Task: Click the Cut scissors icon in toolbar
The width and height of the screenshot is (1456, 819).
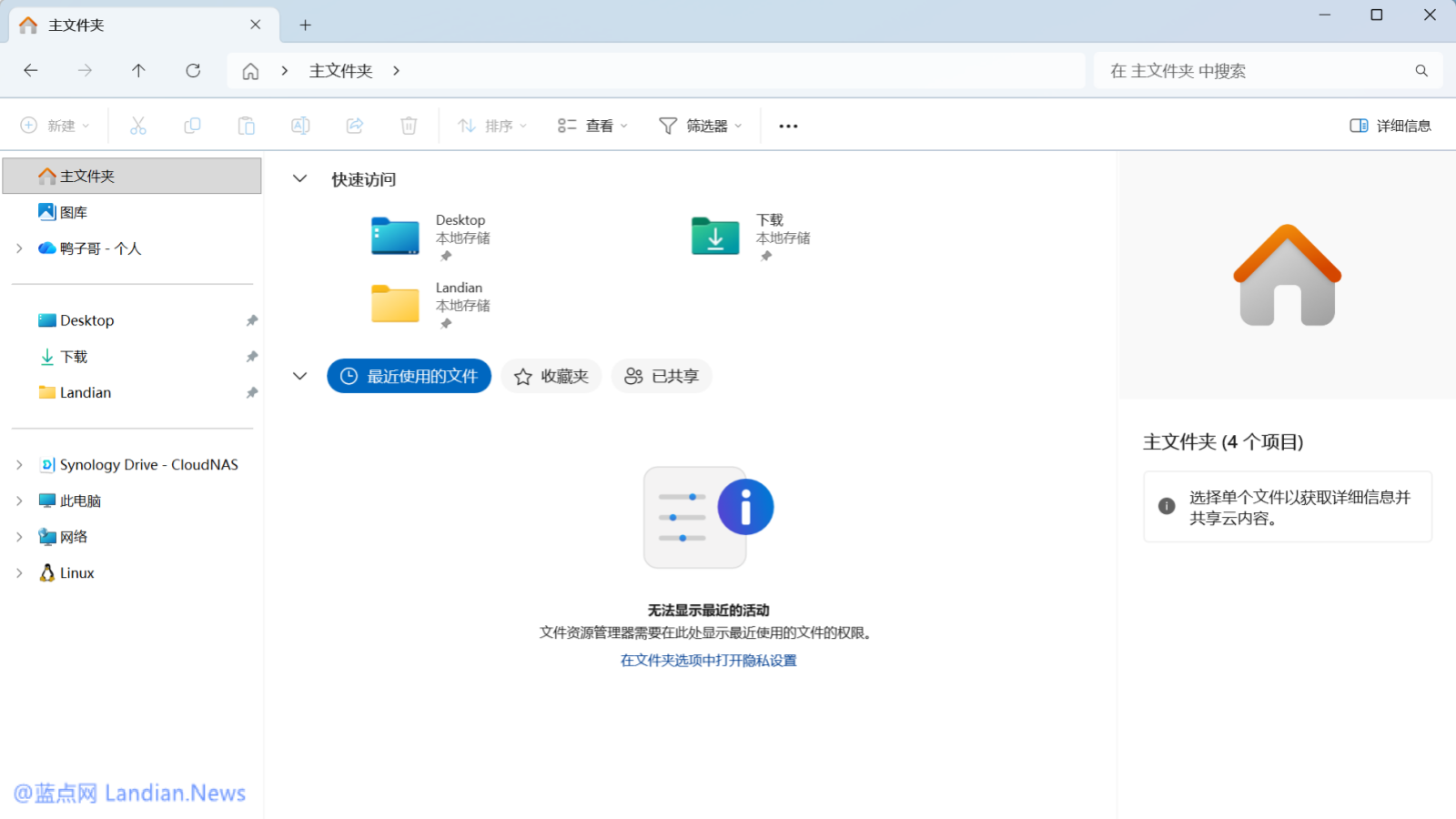Action: tap(138, 126)
